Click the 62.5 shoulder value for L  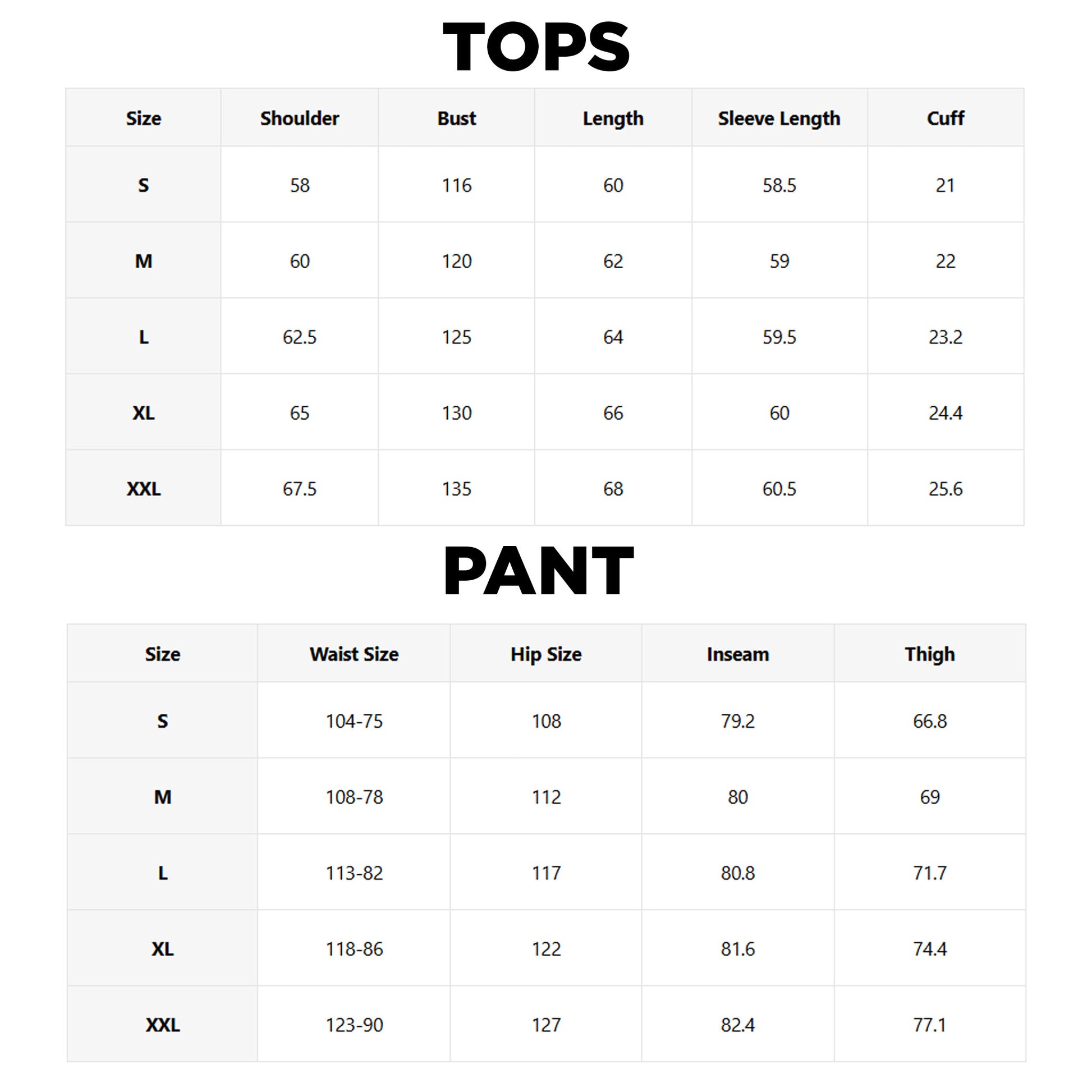click(x=300, y=337)
